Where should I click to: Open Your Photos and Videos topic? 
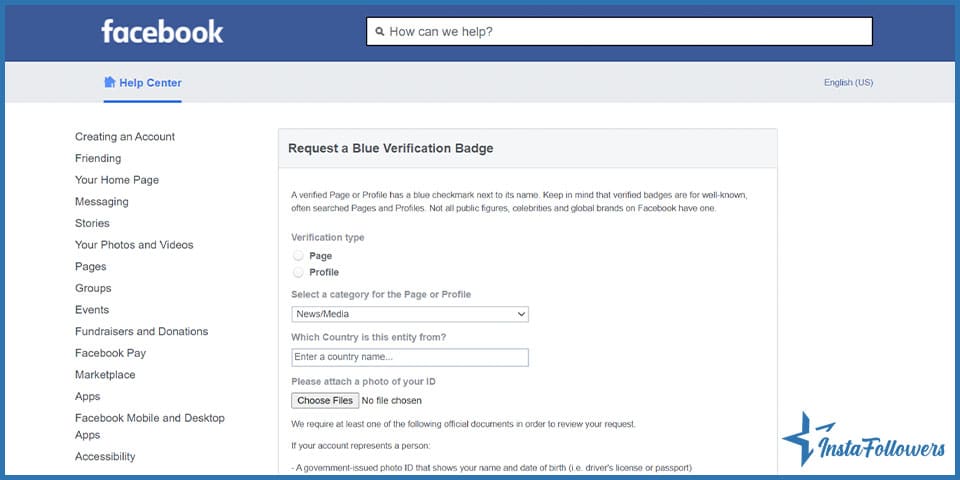[134, 245]
